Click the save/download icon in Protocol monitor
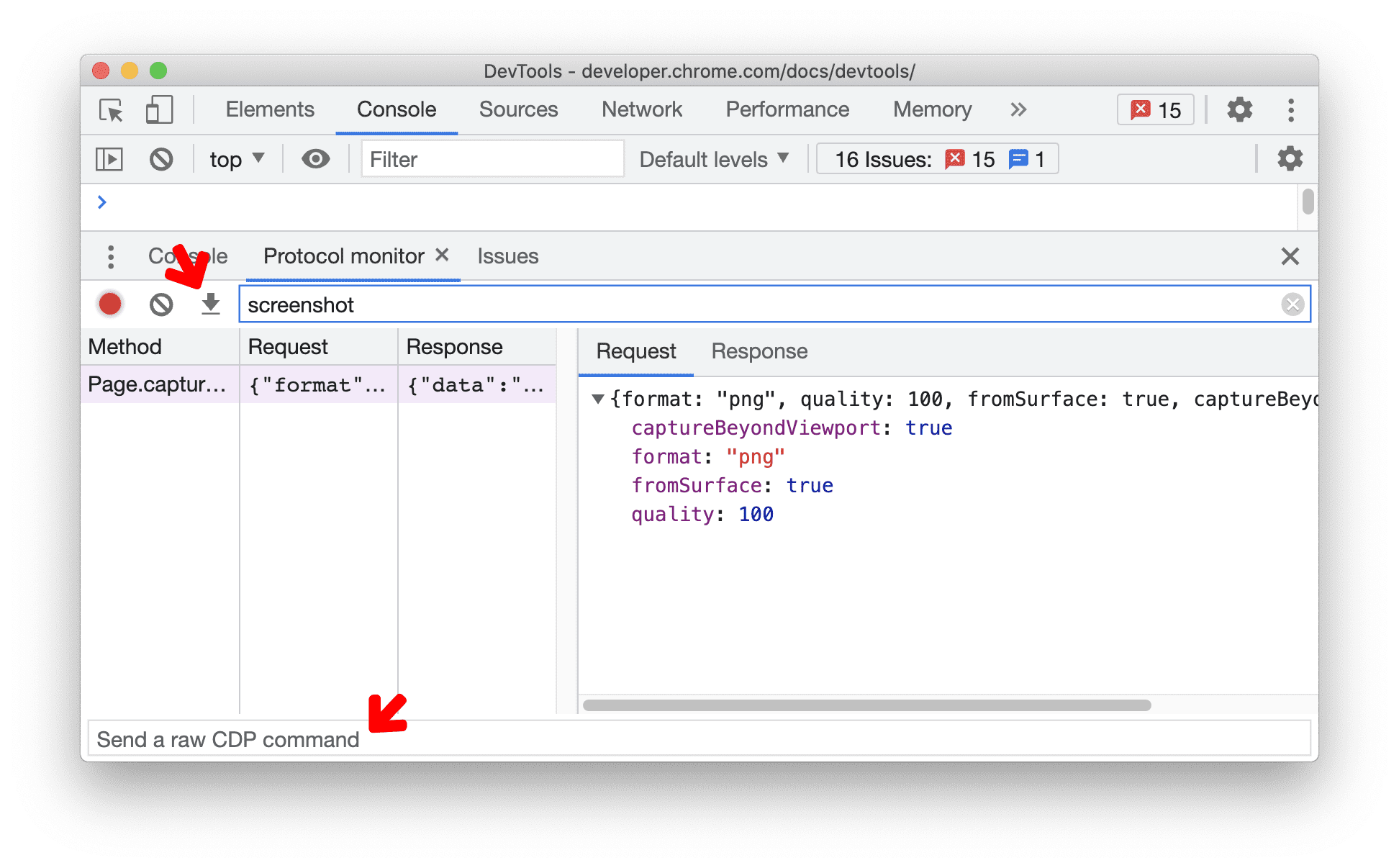The width and height of the screenshot is (1399, 868). 211,304
